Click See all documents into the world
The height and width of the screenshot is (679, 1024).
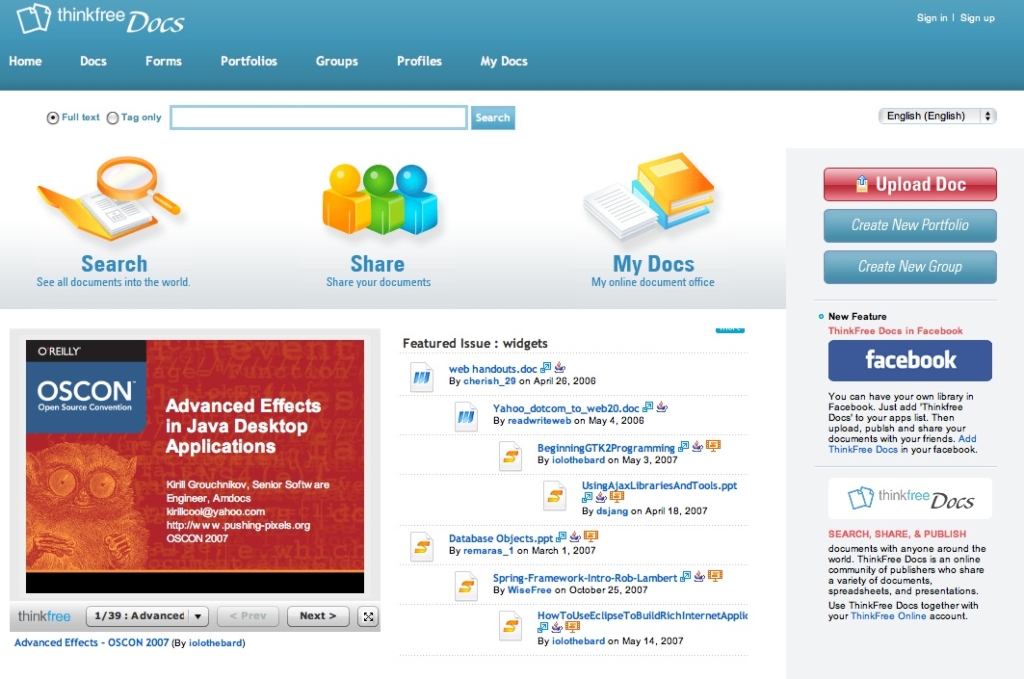[113, 282]
